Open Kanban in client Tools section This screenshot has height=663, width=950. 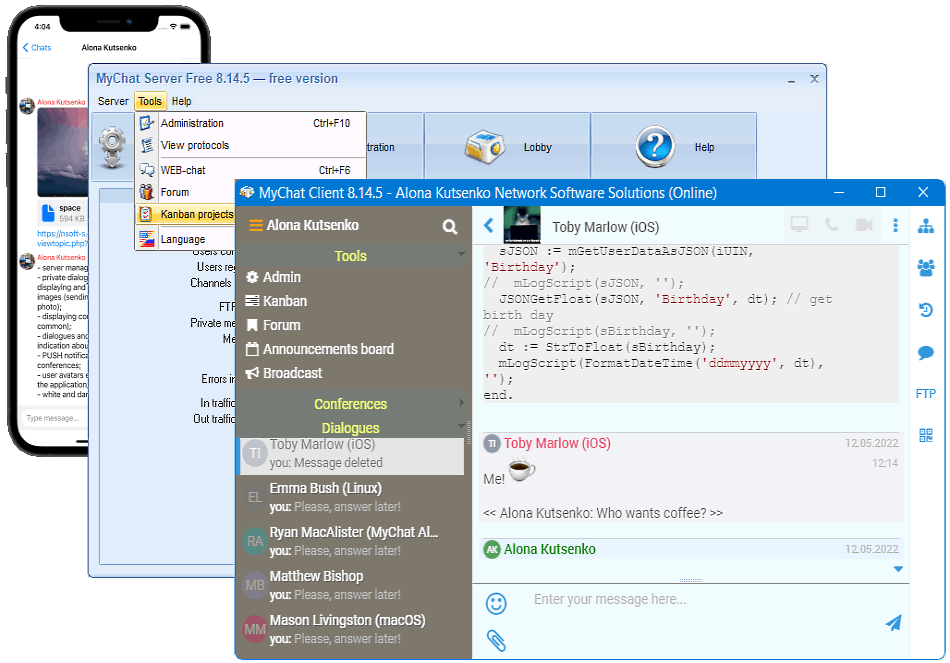click(276, 301)
